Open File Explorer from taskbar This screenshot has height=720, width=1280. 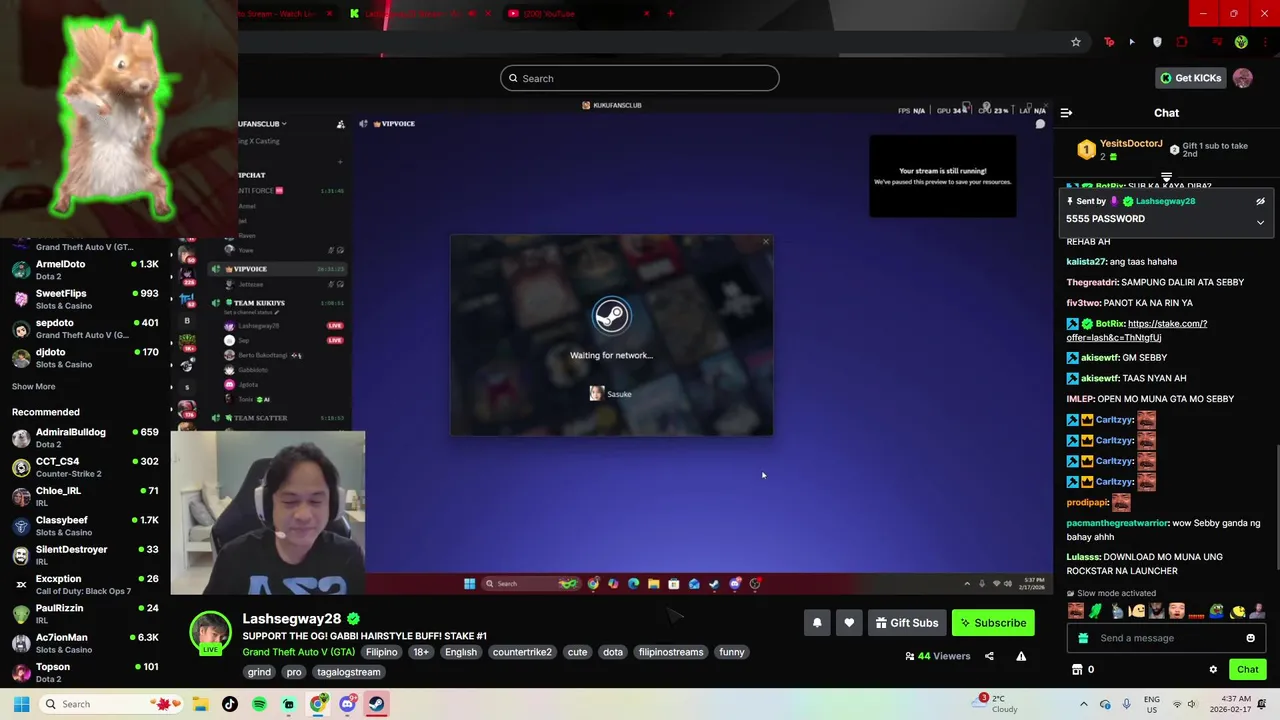(200, 704)
